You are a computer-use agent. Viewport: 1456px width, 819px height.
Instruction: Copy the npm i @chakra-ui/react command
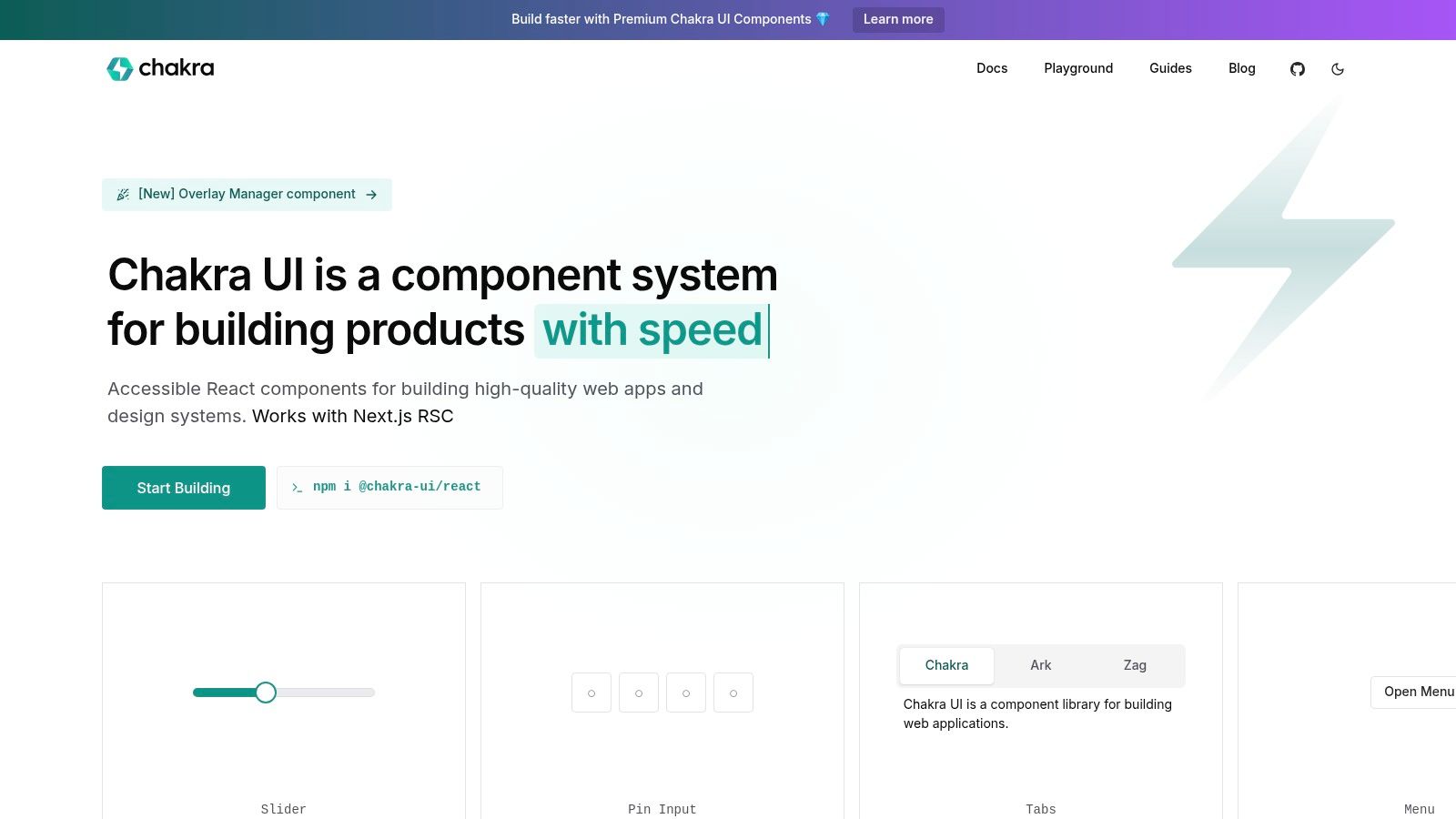point(389,488)
